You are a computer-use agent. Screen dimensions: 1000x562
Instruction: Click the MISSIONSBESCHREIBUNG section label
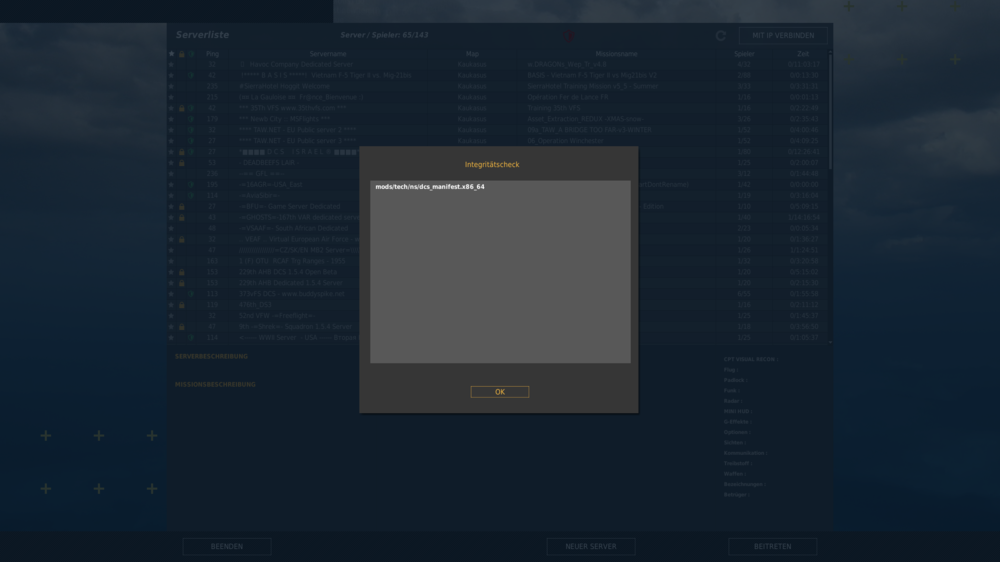coord(215,385)
